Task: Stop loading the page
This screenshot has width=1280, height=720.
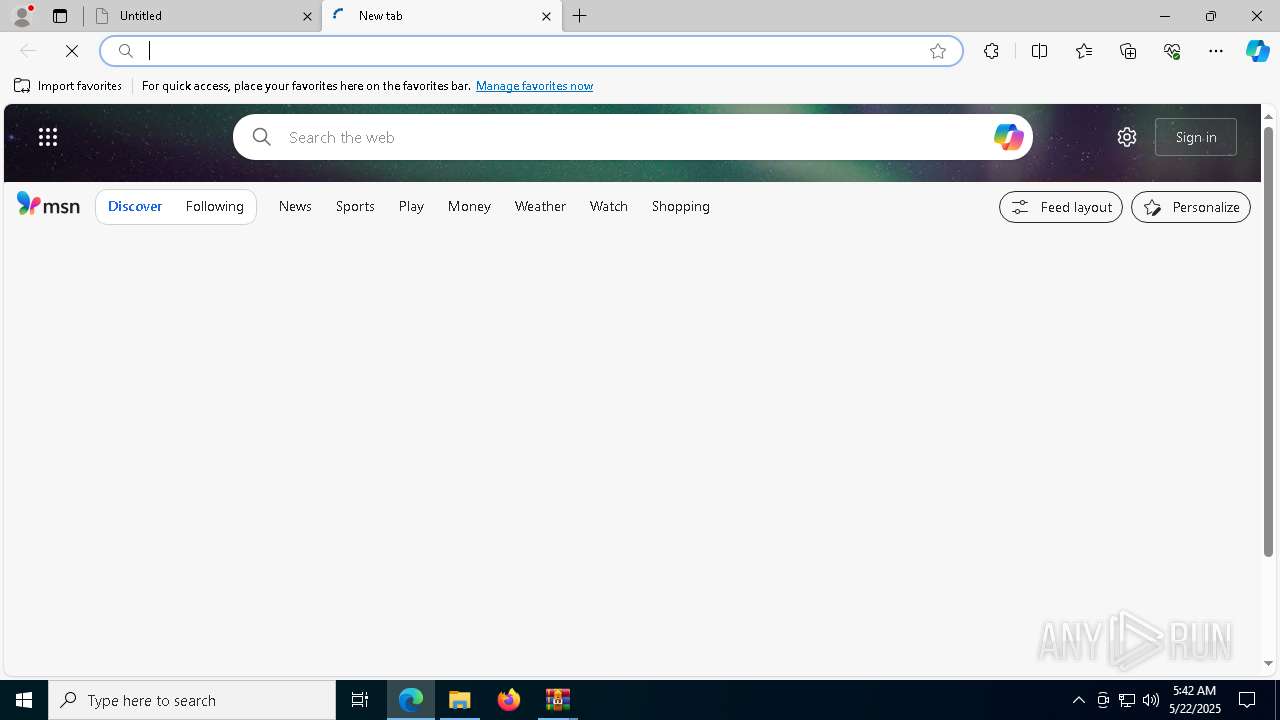Action: tap(72, 51)
